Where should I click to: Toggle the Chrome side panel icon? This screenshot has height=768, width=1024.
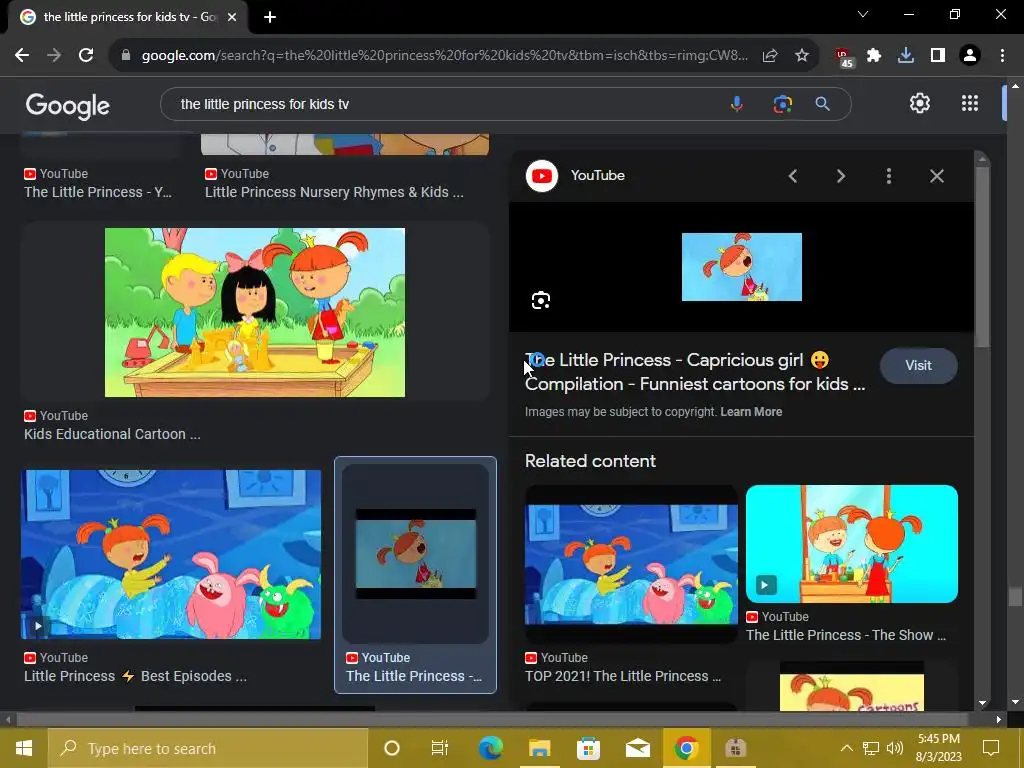[x=938, y=56]
